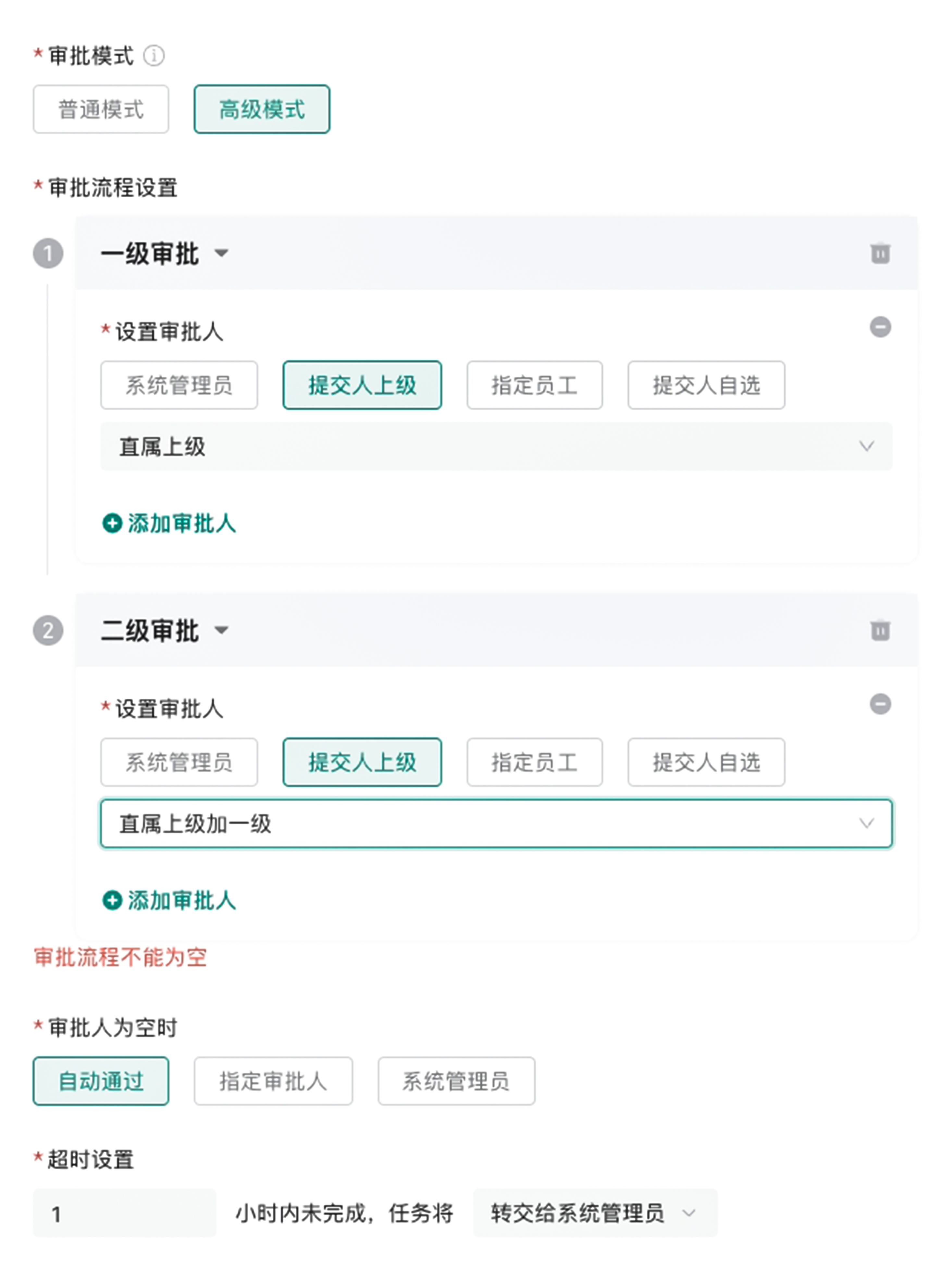Viewport: 952px width, 1278px height.
Task: Remove approver in 一级审批 via minus icon
Action: pos(879,327)
